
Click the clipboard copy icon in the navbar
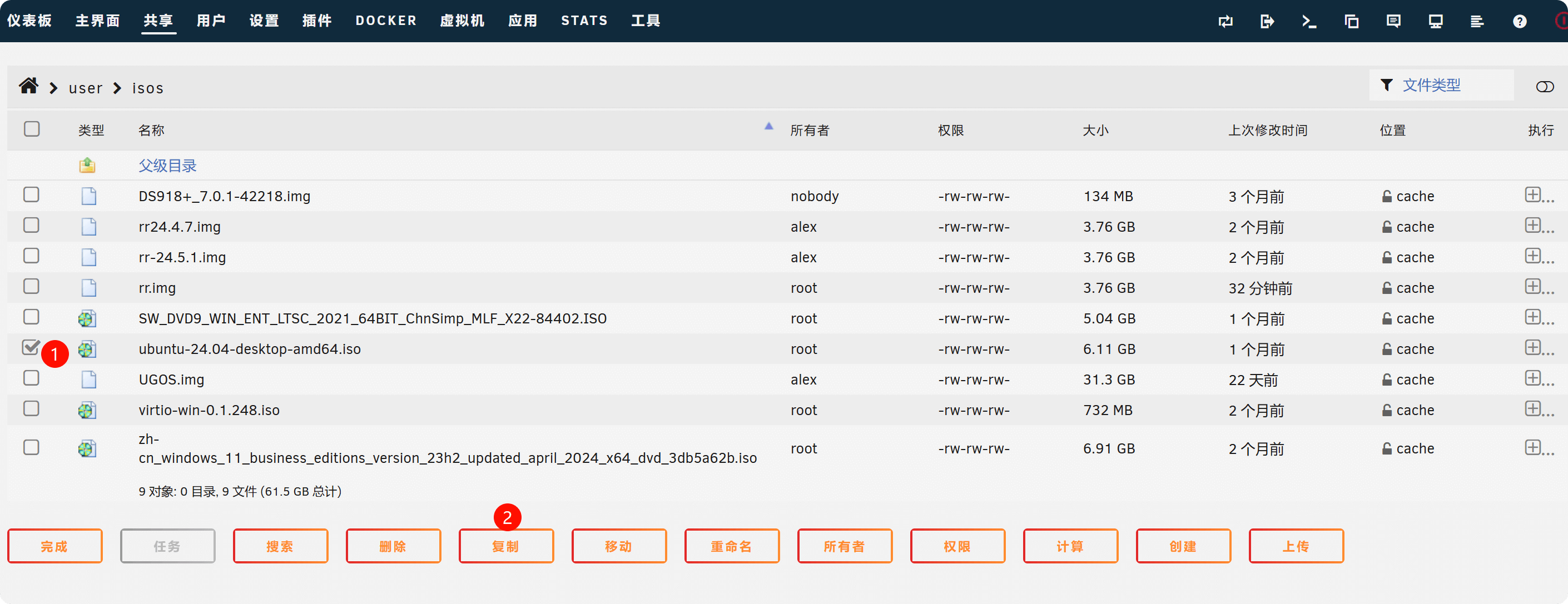(1352, 21)
